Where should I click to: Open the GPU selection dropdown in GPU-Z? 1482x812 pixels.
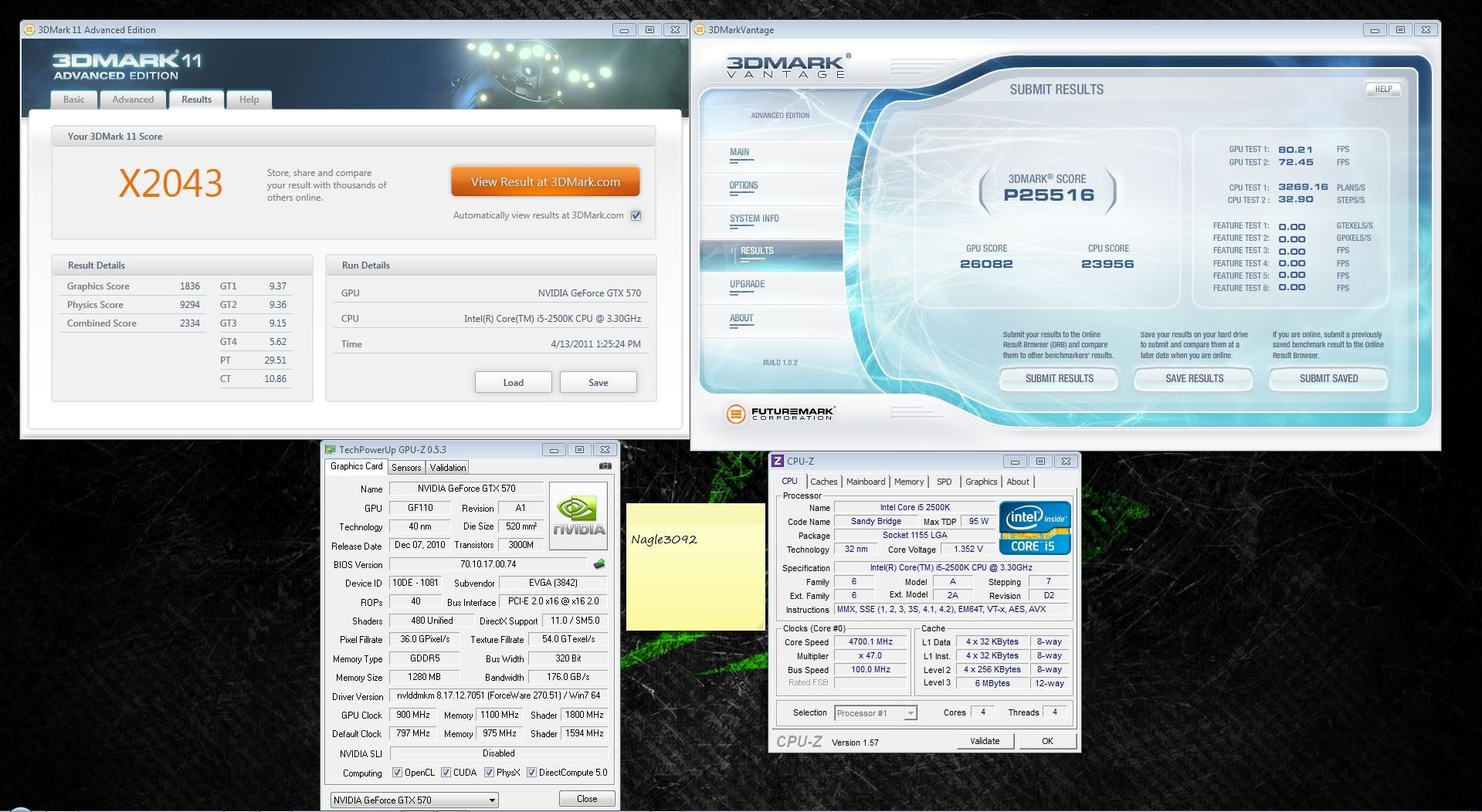tap(414, 800)
